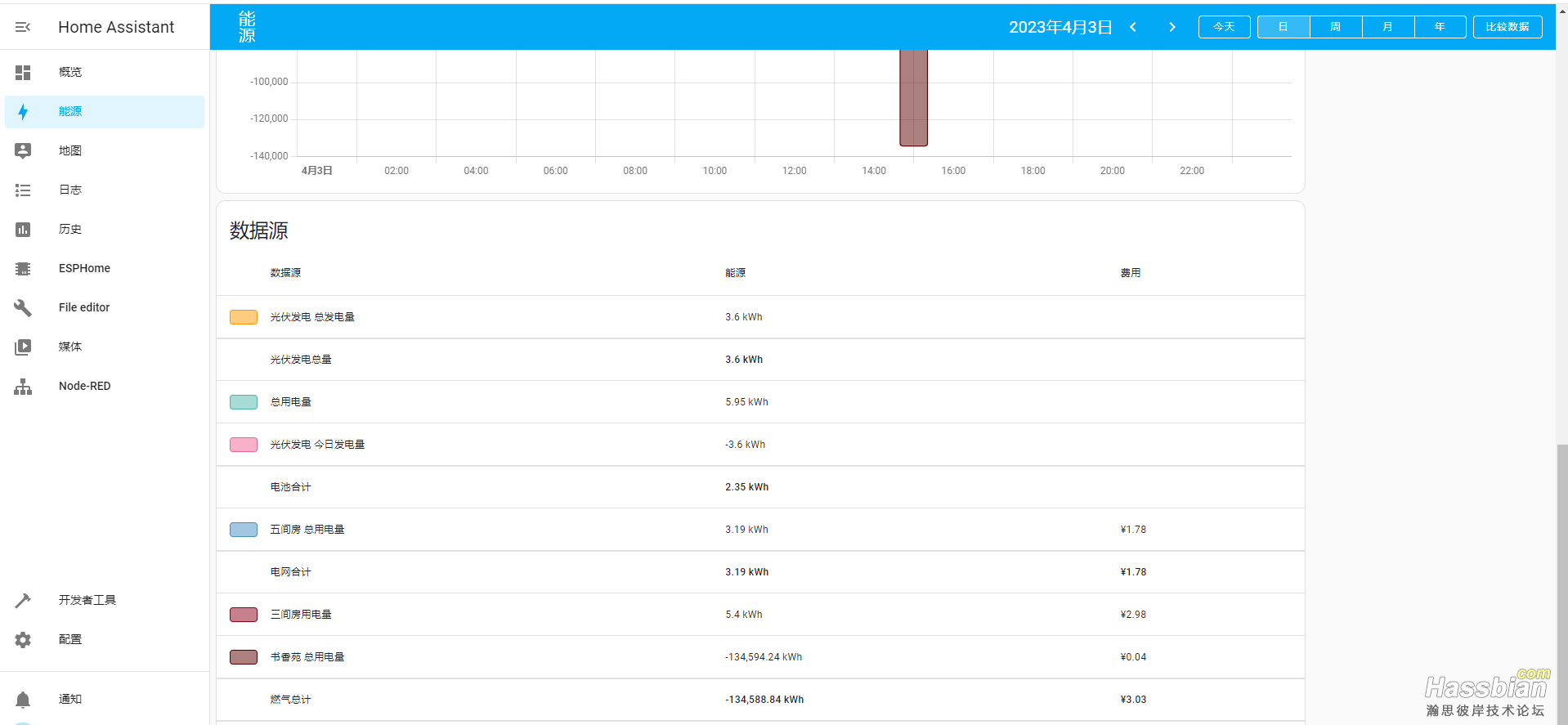The height and width of the screenshot is (725, 1568).
Task: Click the 能源 column header in table
Action: coord(735,273)
